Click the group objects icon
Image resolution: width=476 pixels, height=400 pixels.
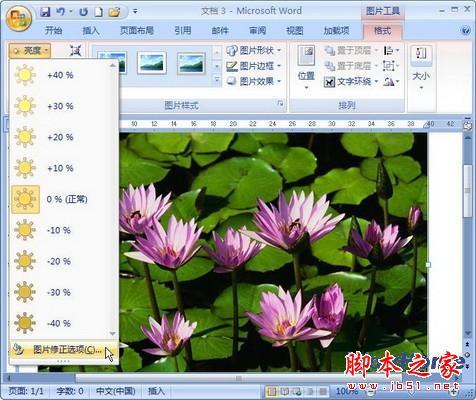(391, 66)
